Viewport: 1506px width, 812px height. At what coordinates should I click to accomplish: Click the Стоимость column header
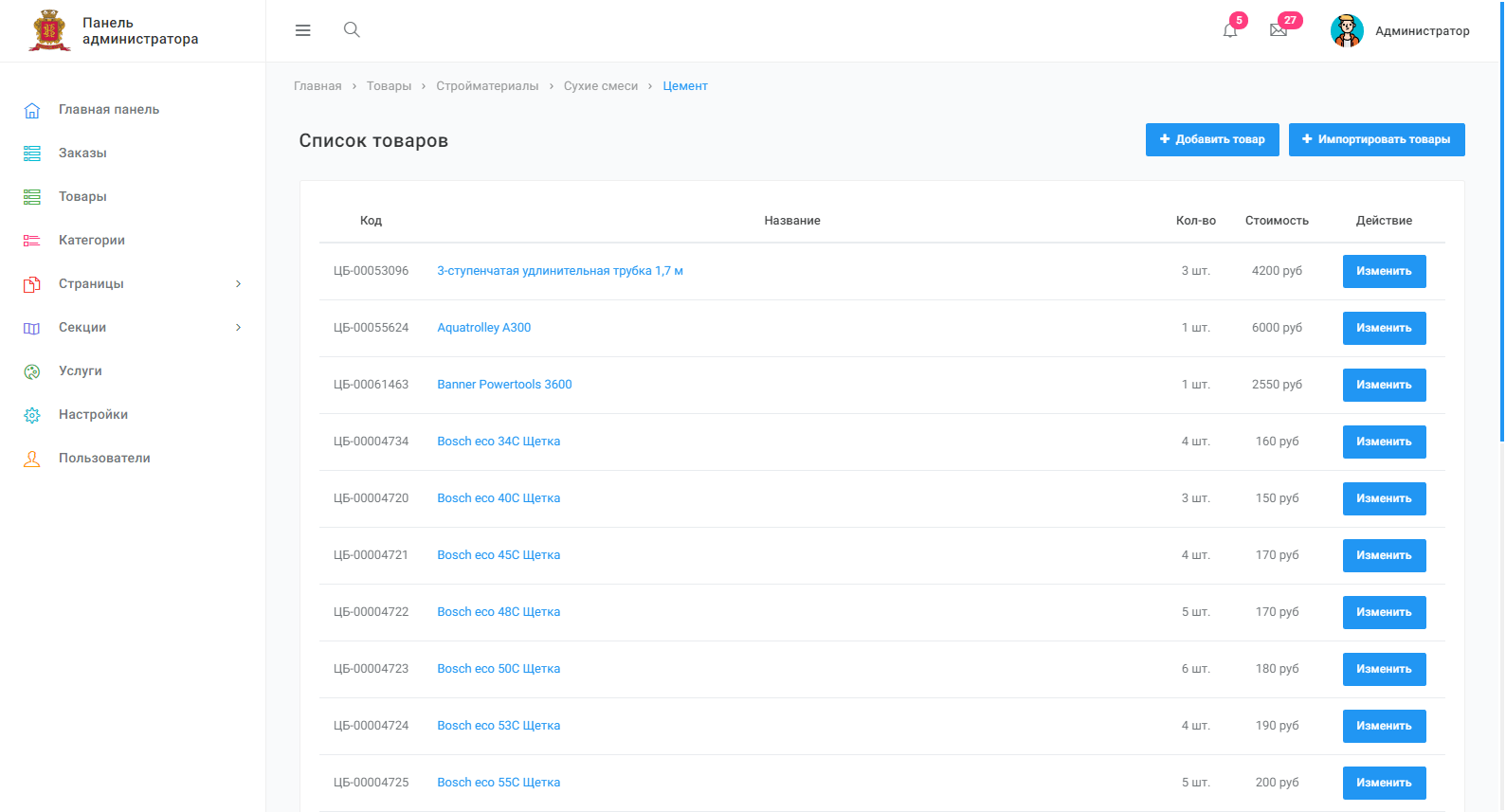1277,221
